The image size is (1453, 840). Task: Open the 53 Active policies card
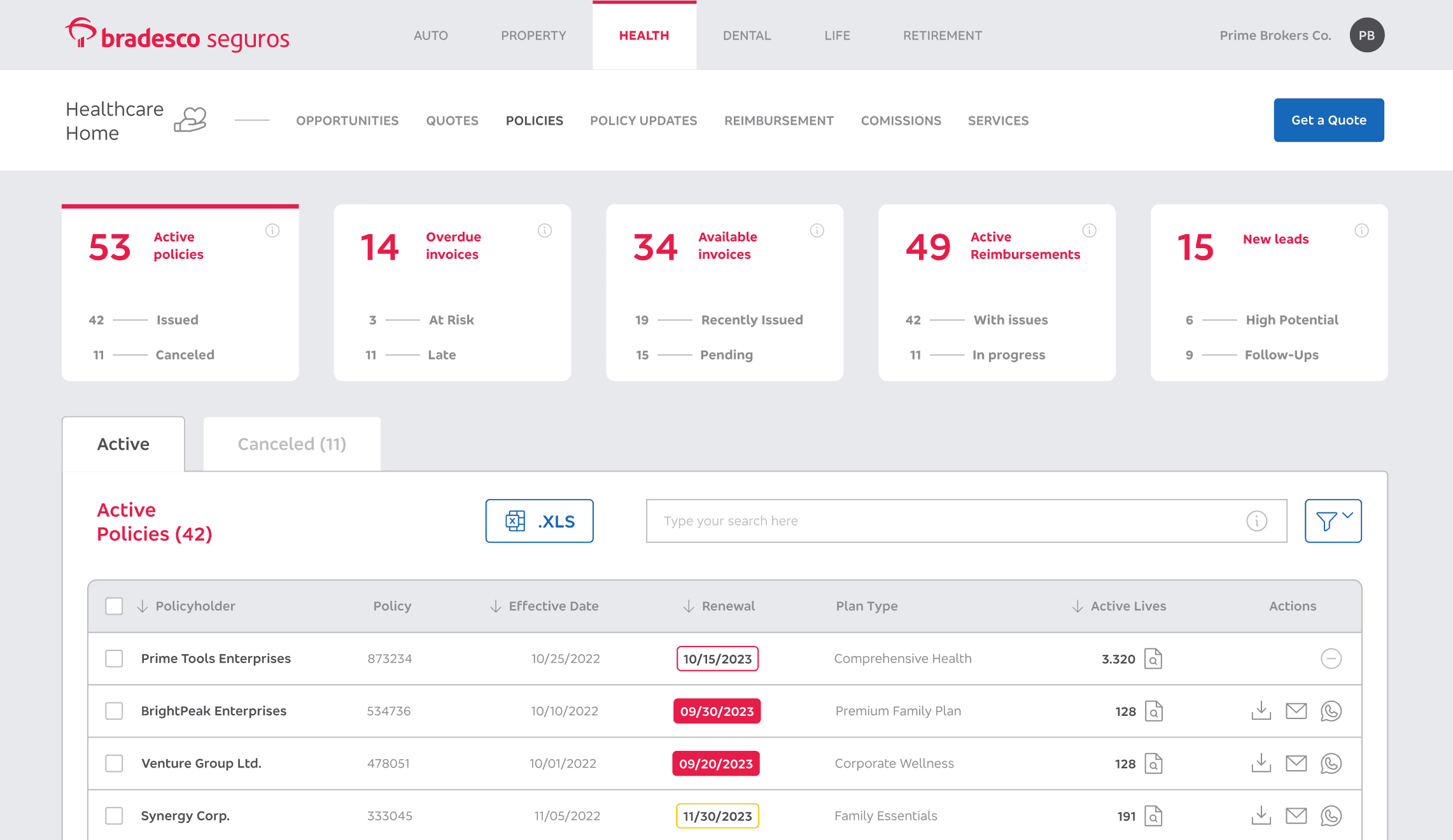[x=180, y=293]
